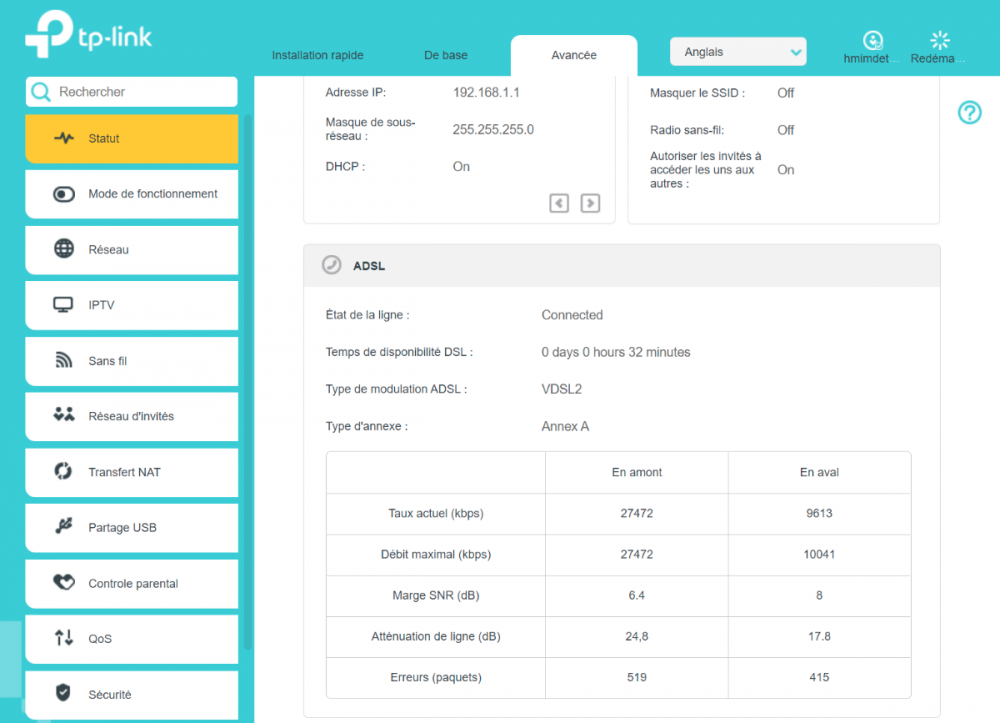Click the help question mark icon
Image resolution: width=1000 pixels, height=723 pixels.
pyautogui.click(x=969, y=112)
